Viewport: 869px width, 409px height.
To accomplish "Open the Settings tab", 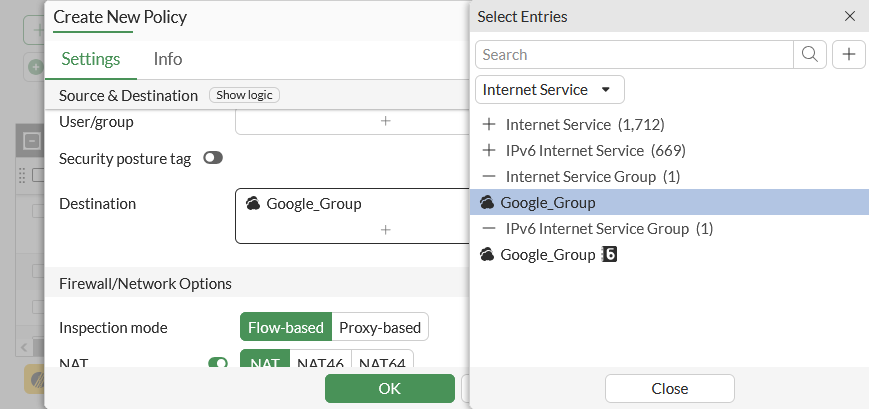I will coord(91,59).
